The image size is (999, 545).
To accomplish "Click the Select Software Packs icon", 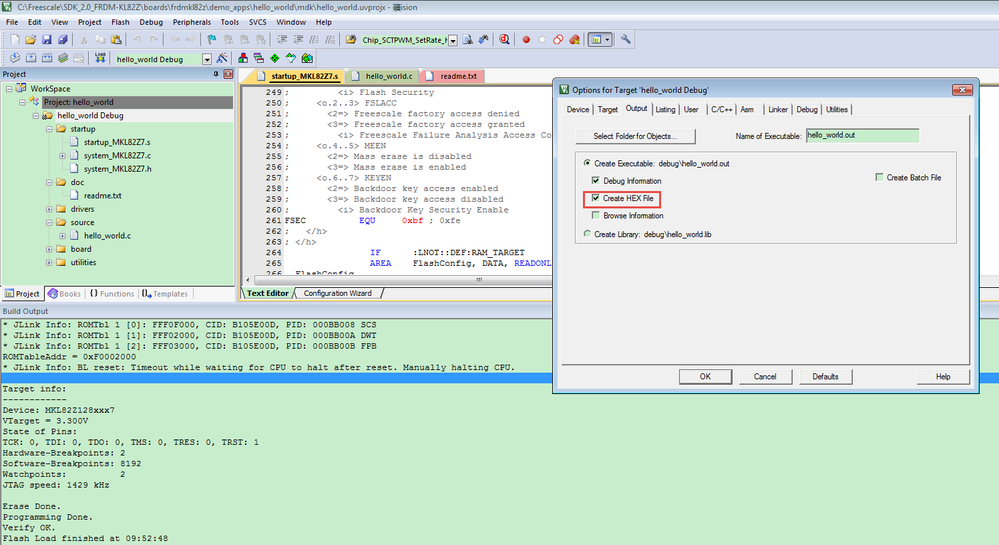I will coord(291,59).
